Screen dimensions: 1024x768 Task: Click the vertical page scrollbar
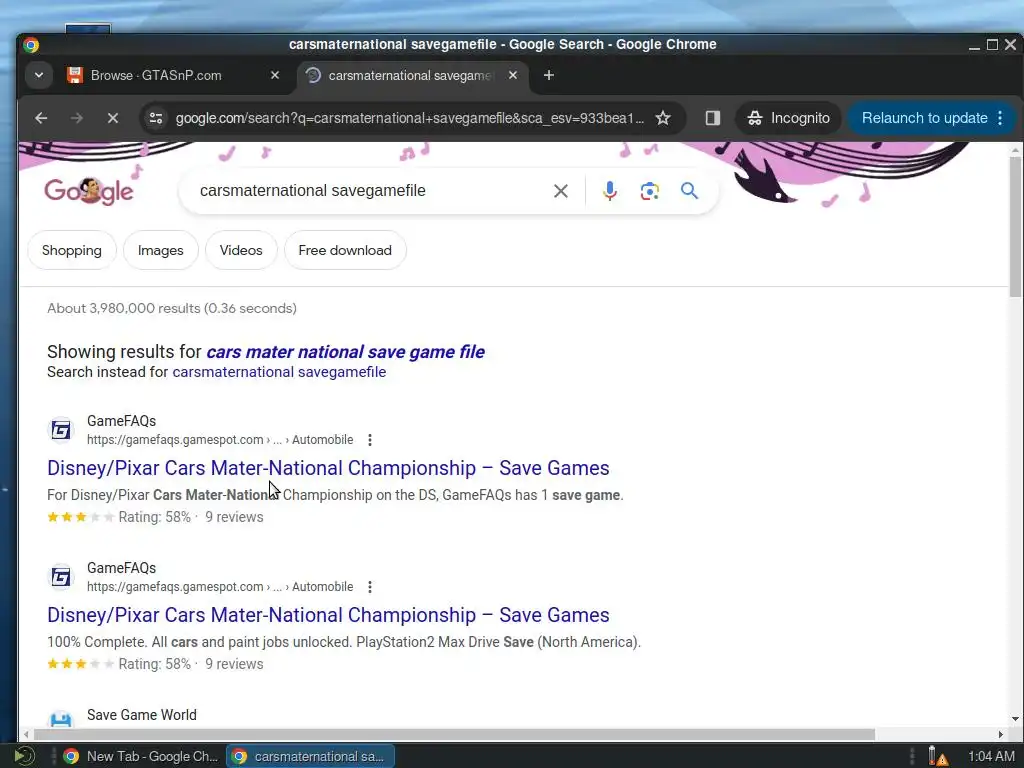pos(1015,227)
